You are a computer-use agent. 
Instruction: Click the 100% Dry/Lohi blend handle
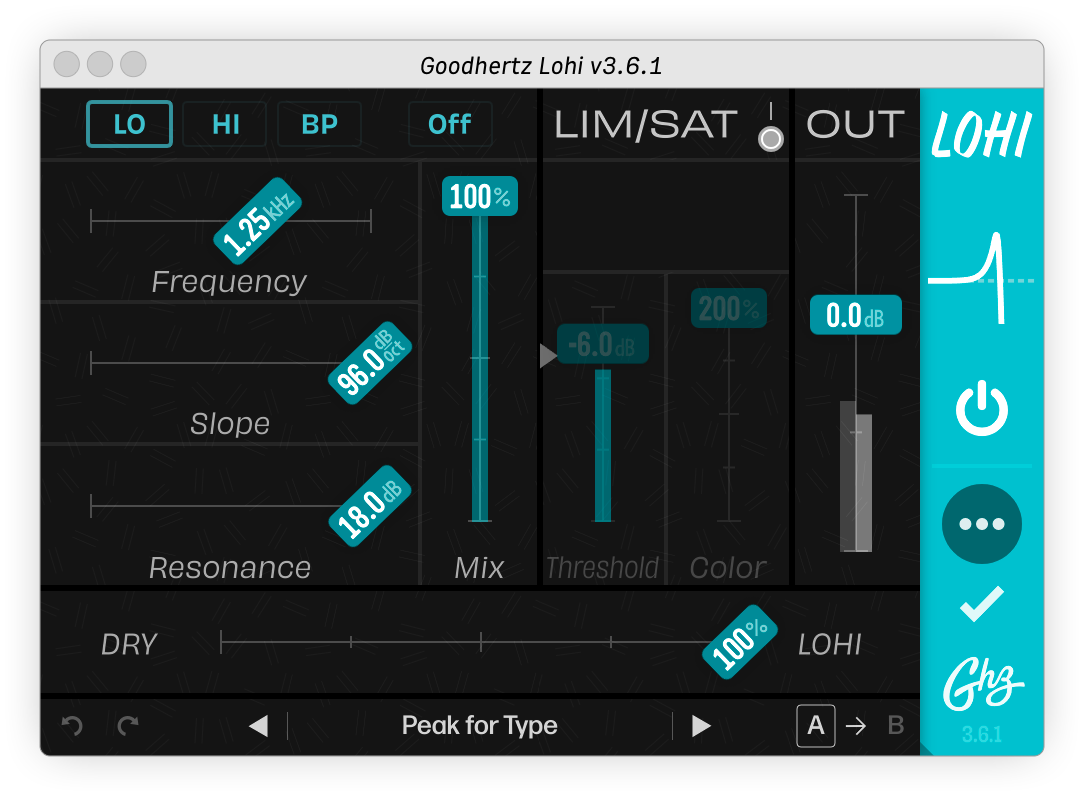740,642
